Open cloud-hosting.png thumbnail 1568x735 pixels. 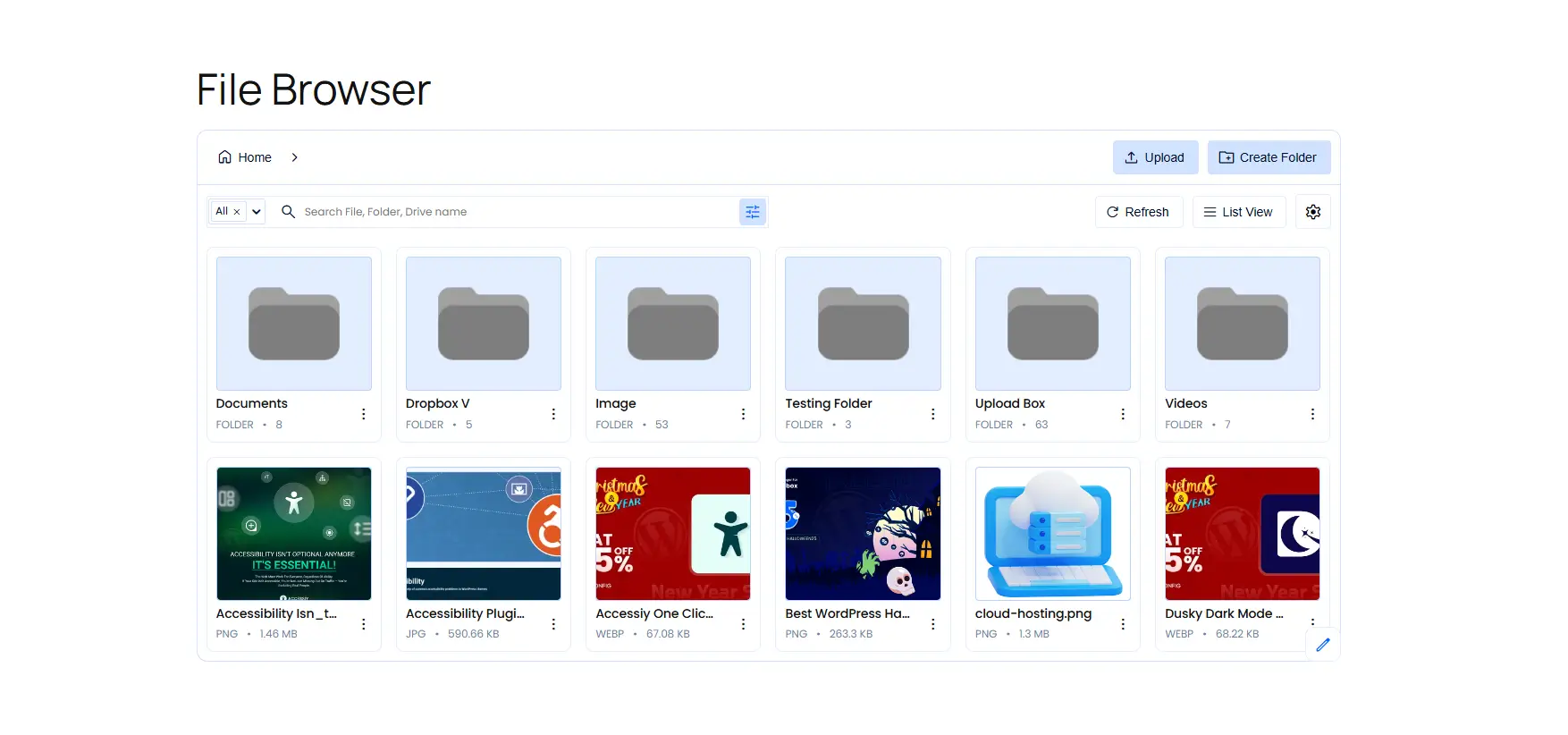pyautogui.click(x=1053, y=534)
